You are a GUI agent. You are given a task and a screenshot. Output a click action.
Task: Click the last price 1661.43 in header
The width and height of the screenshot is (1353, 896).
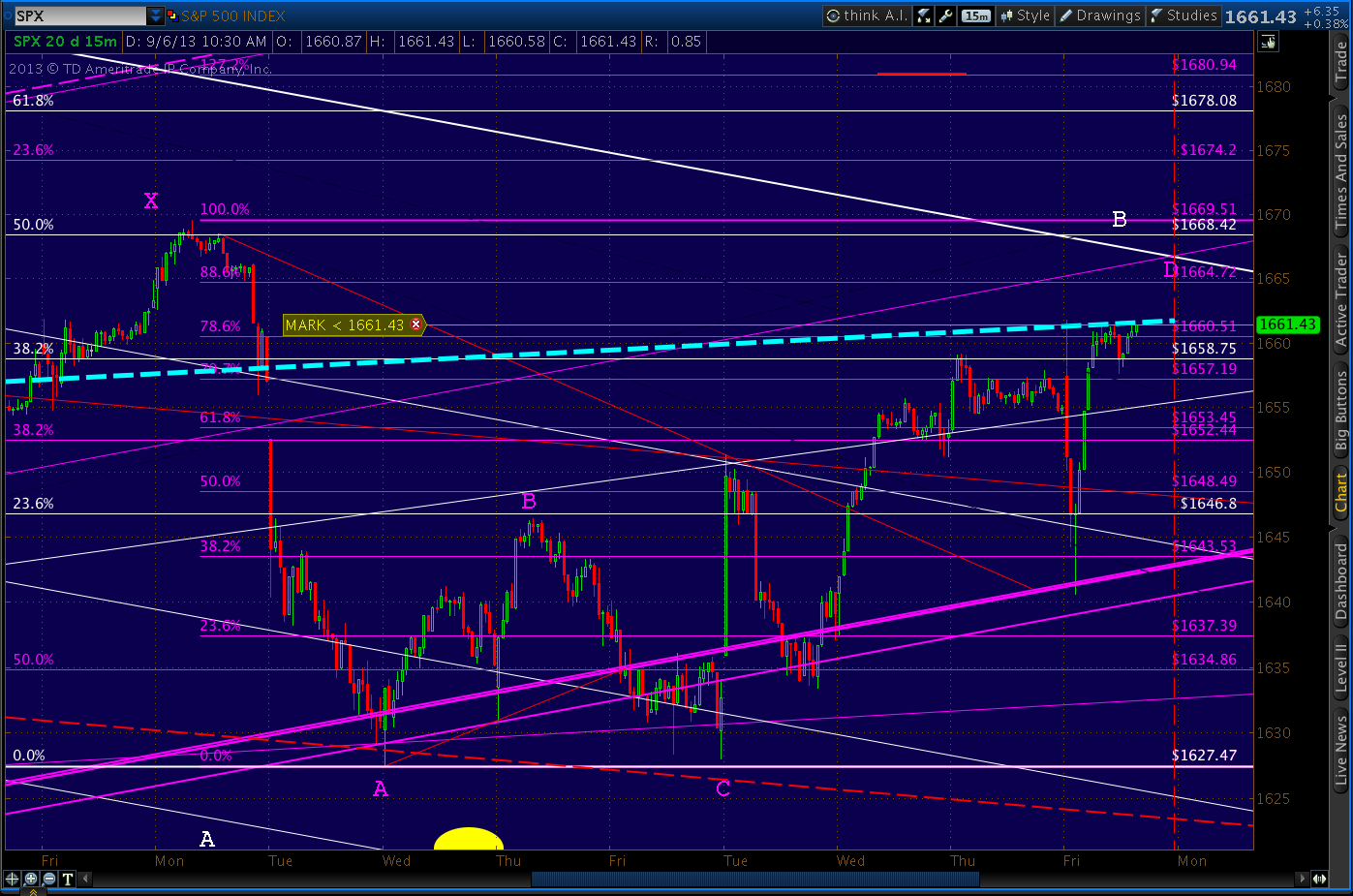pyautogui.click(x=1260, y=16)
